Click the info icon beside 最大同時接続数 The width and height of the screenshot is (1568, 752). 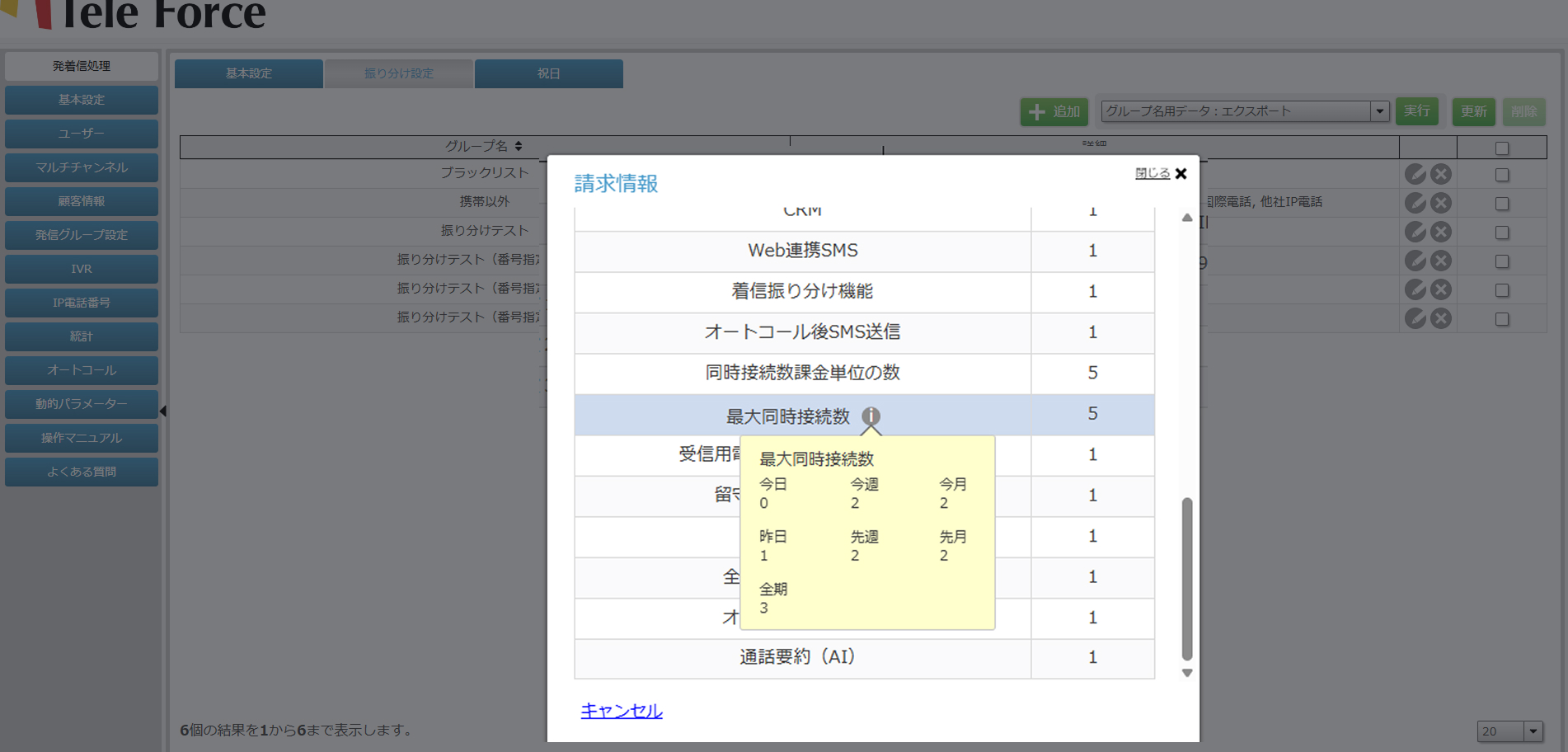pyautogui.click(x=871, y=416)
